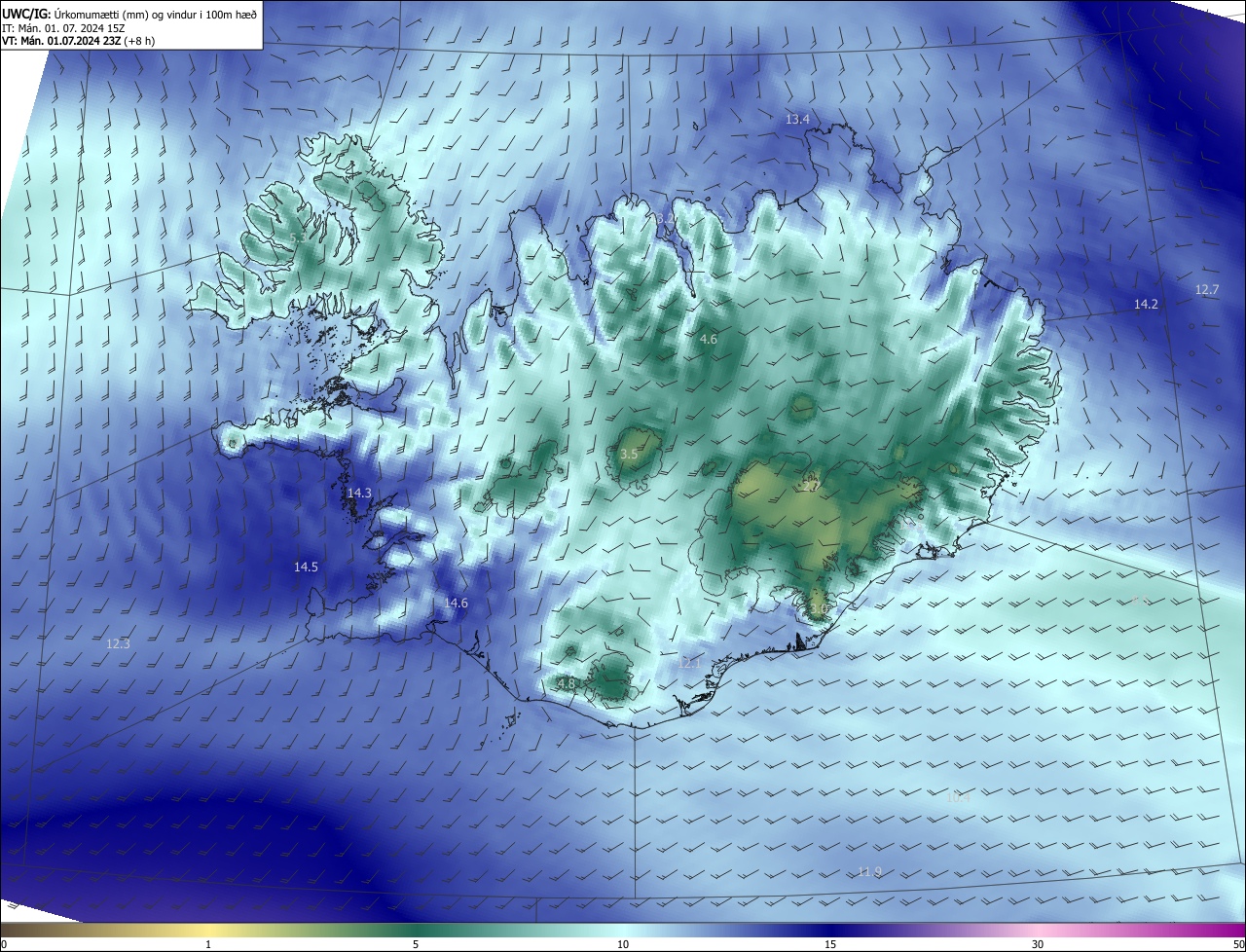Click the '10' tick label on the color scale
The width and height of the screenshot is (1246, 952).
[623, 944]
